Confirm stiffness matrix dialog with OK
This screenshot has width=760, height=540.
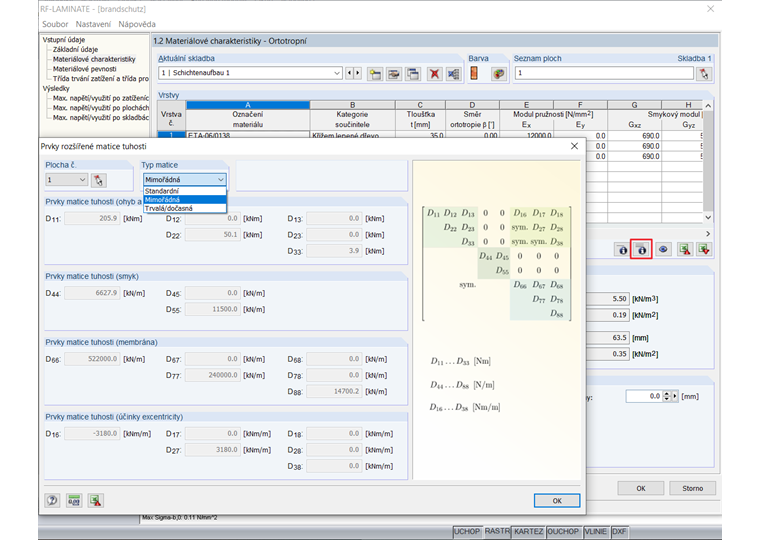[x=557, y=501]
